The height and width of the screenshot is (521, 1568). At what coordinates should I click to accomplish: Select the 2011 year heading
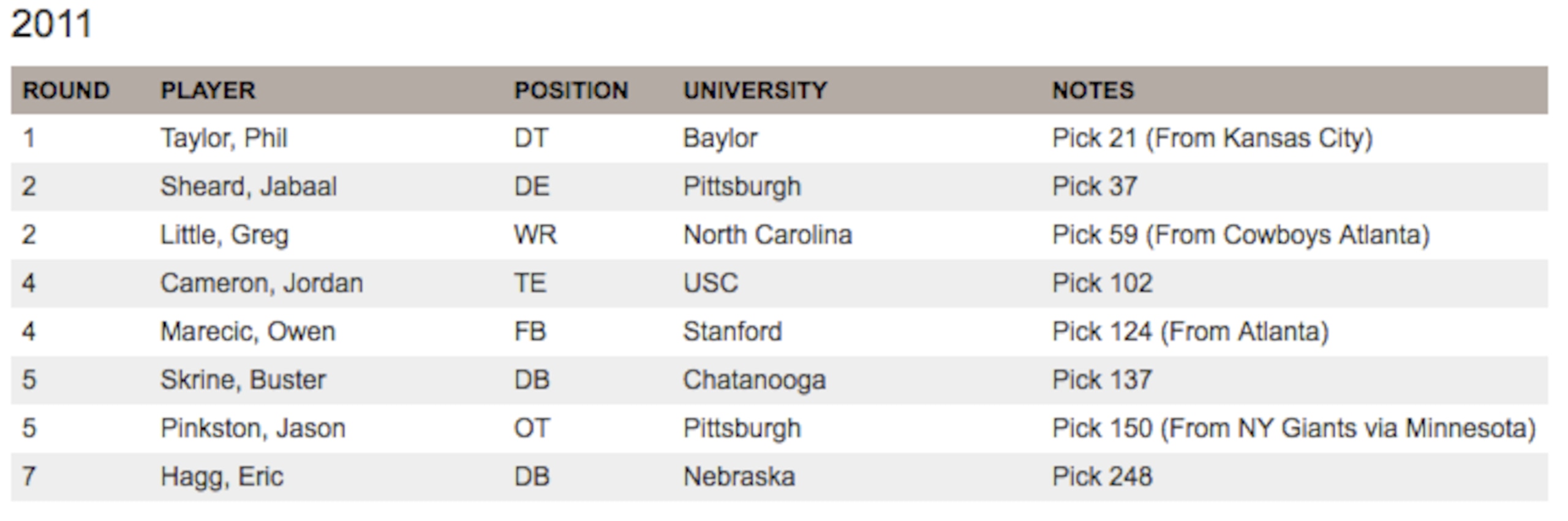tap(51, 24)
